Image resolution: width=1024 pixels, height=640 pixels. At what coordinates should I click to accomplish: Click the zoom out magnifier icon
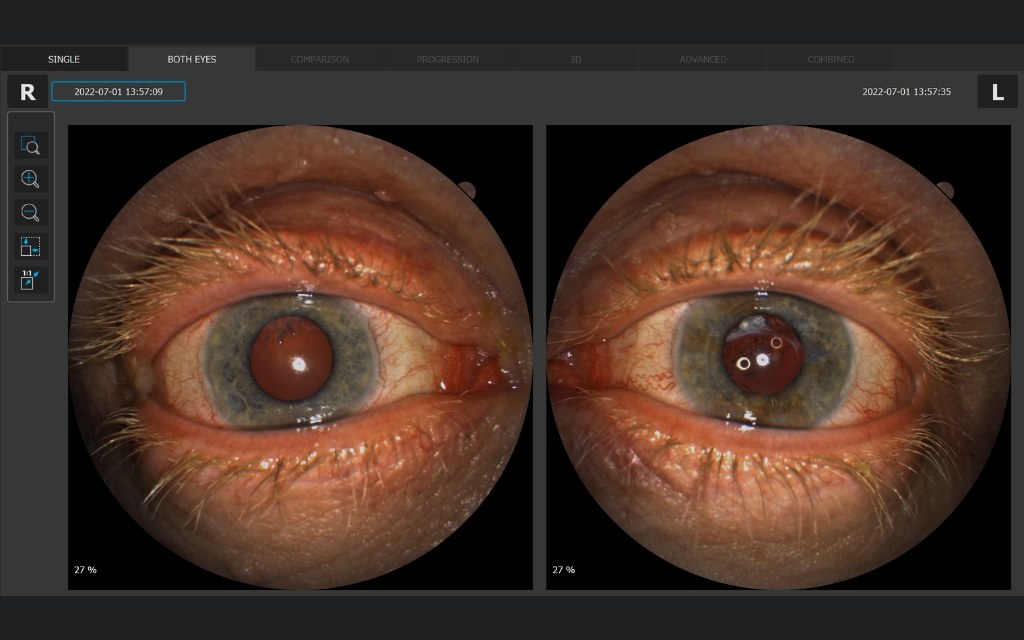30,213
